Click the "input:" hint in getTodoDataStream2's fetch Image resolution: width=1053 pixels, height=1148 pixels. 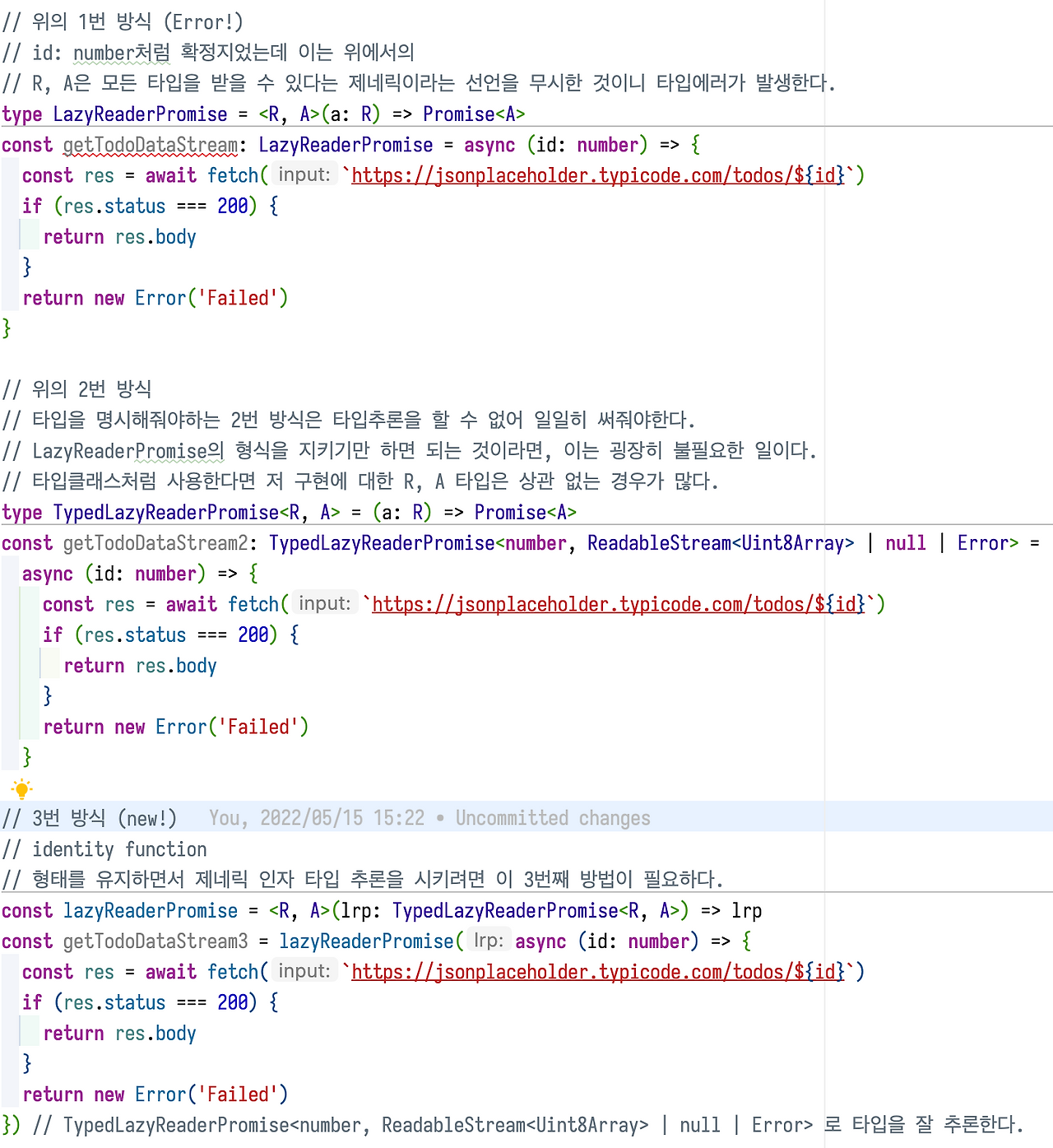point(325,604)
